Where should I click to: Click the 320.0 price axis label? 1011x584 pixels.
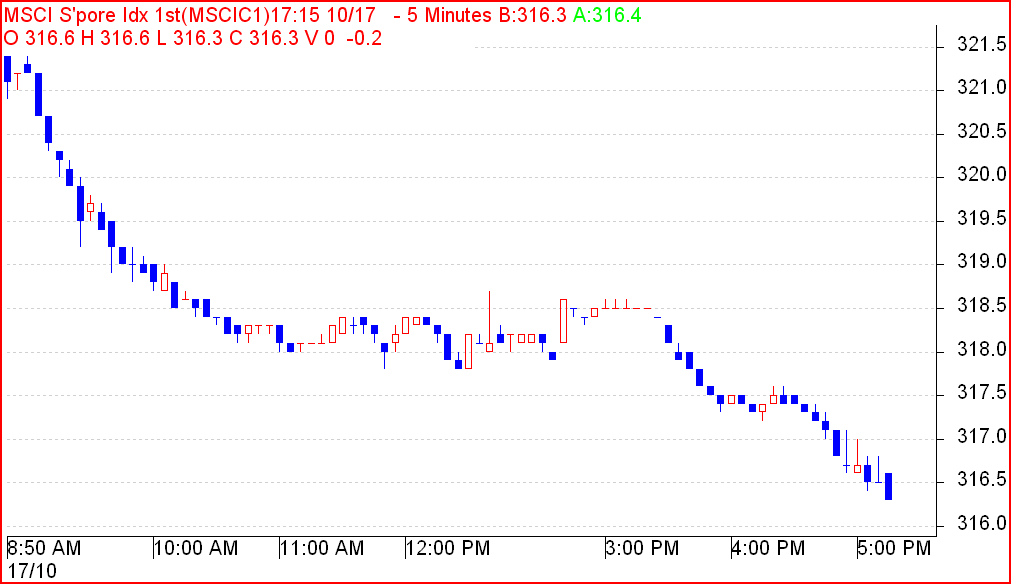coord(981,175)
